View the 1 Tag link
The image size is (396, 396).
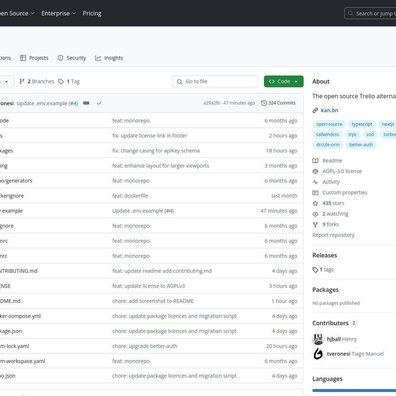pyautogui.click(x=69, y=81)
